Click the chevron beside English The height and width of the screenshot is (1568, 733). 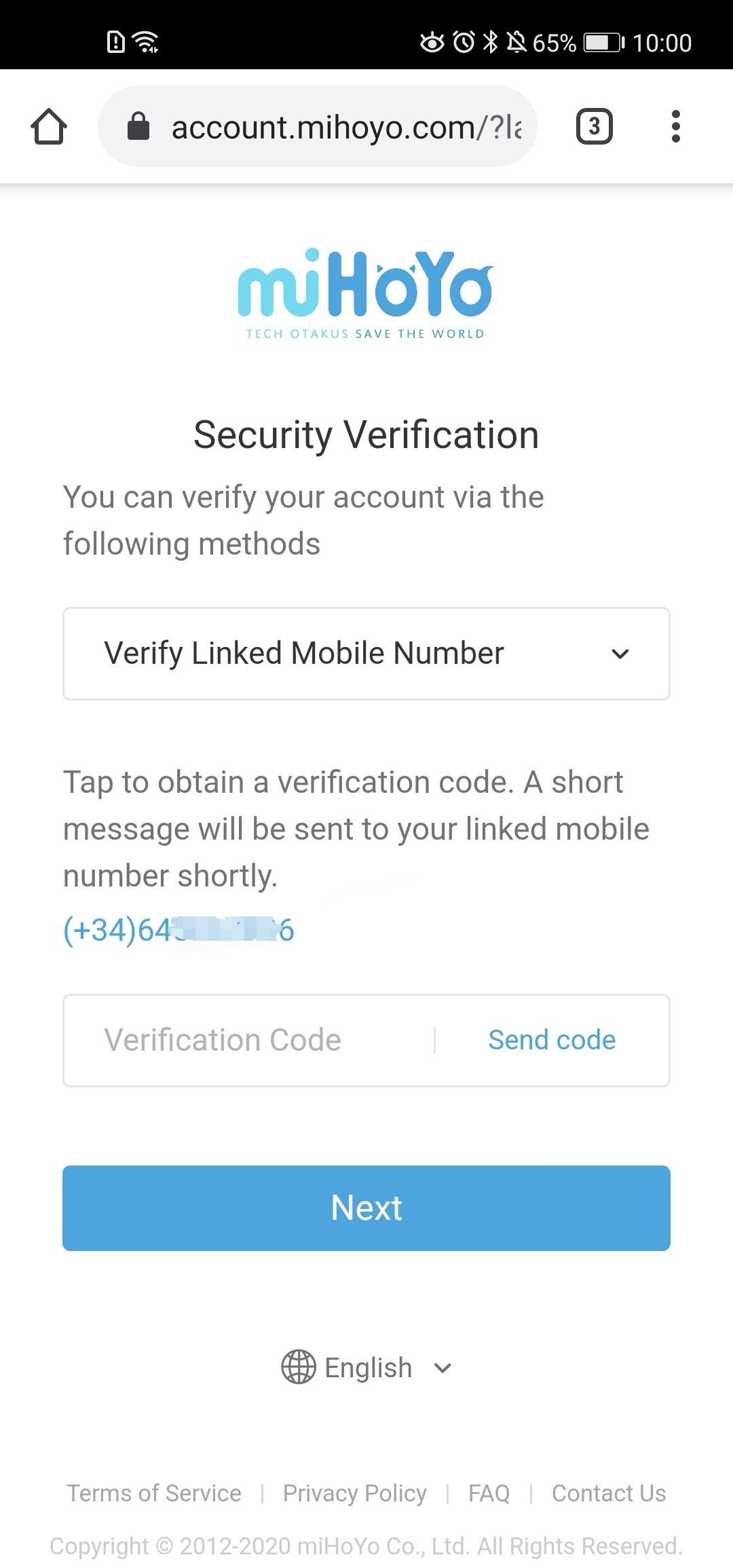click(x=443, y=1368)
